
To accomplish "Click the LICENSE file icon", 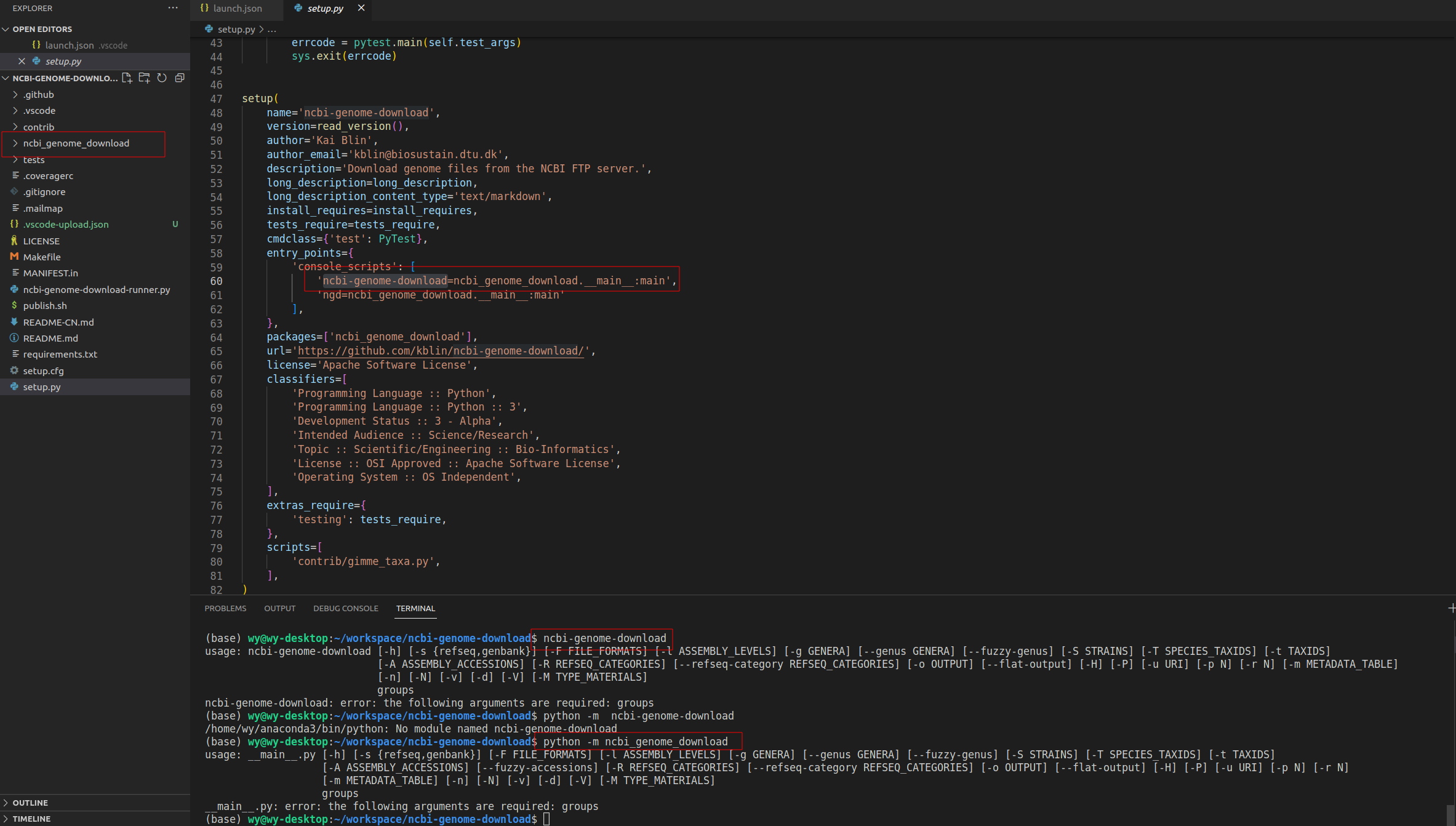I will pos(14,241).
